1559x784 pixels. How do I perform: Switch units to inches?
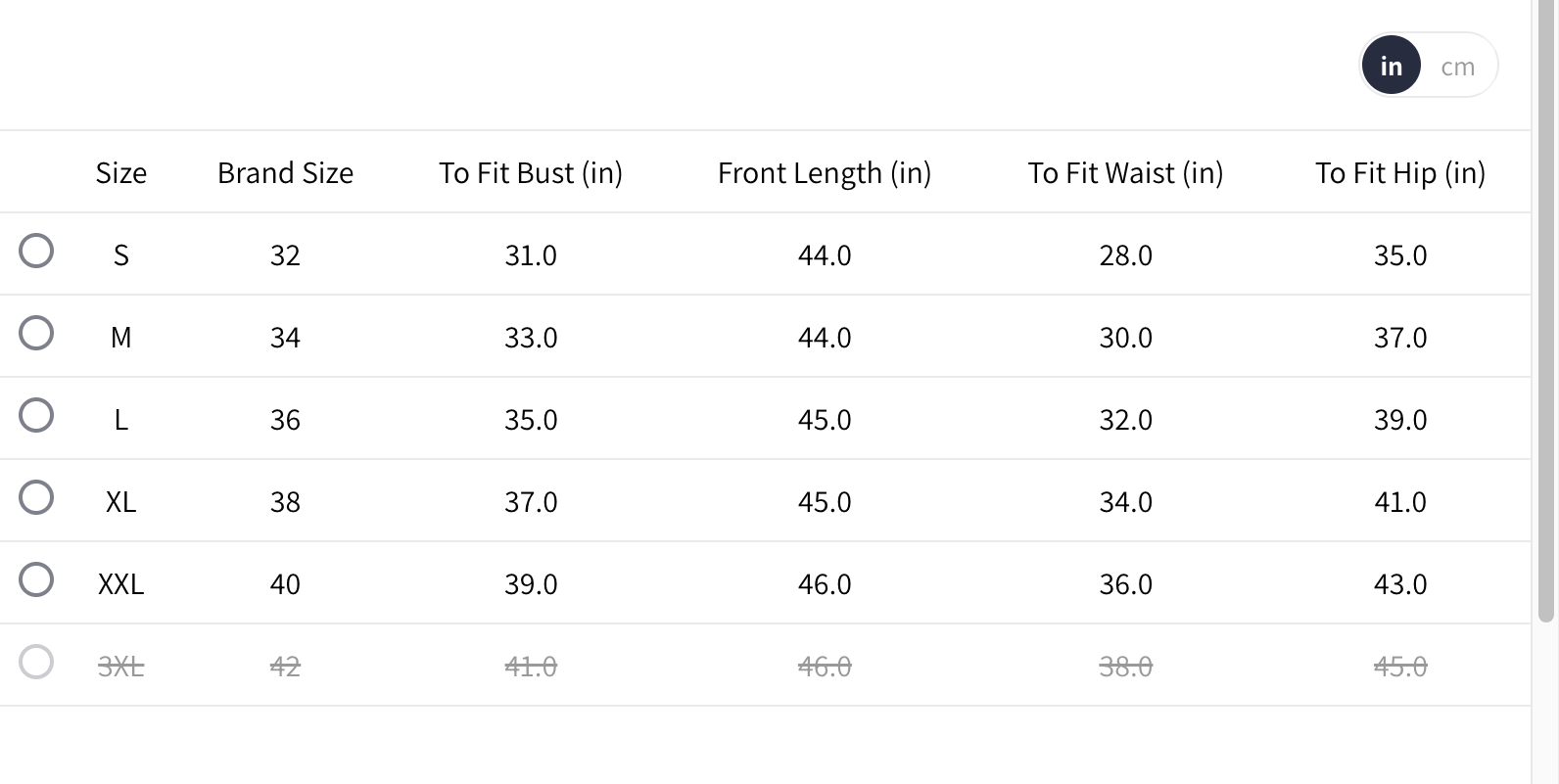click(1391, 66)
